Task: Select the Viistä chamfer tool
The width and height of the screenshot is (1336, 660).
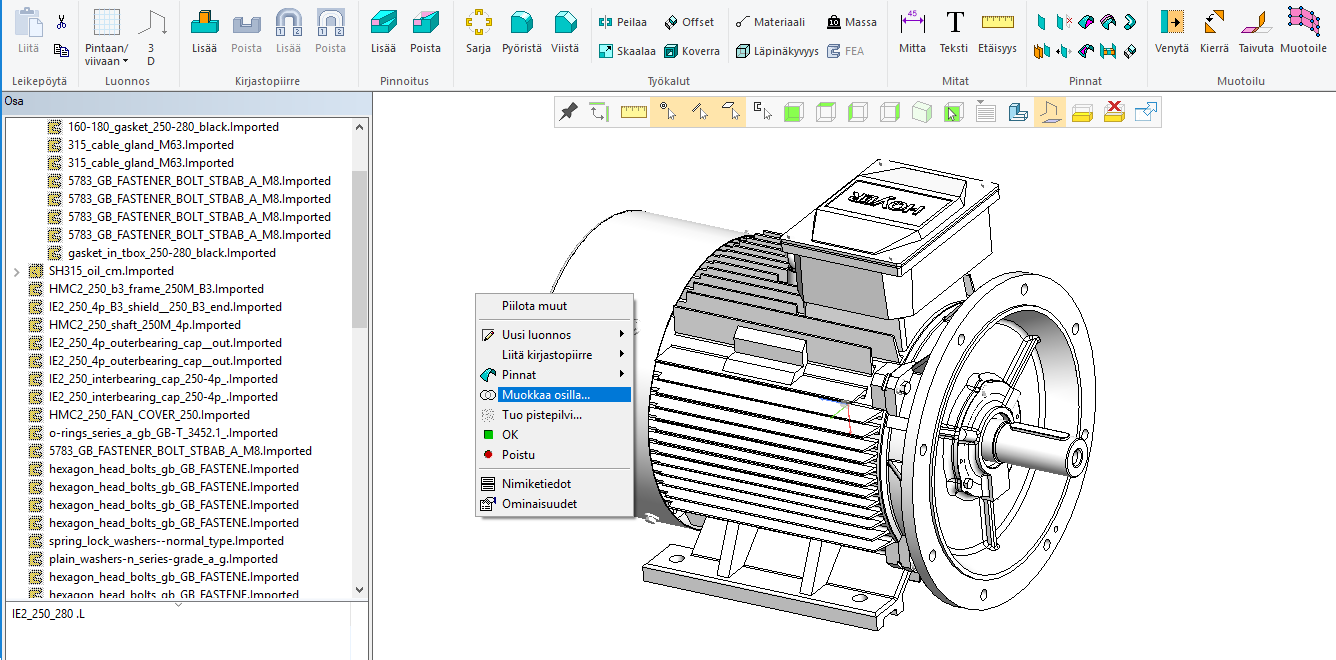Action: 565,31
